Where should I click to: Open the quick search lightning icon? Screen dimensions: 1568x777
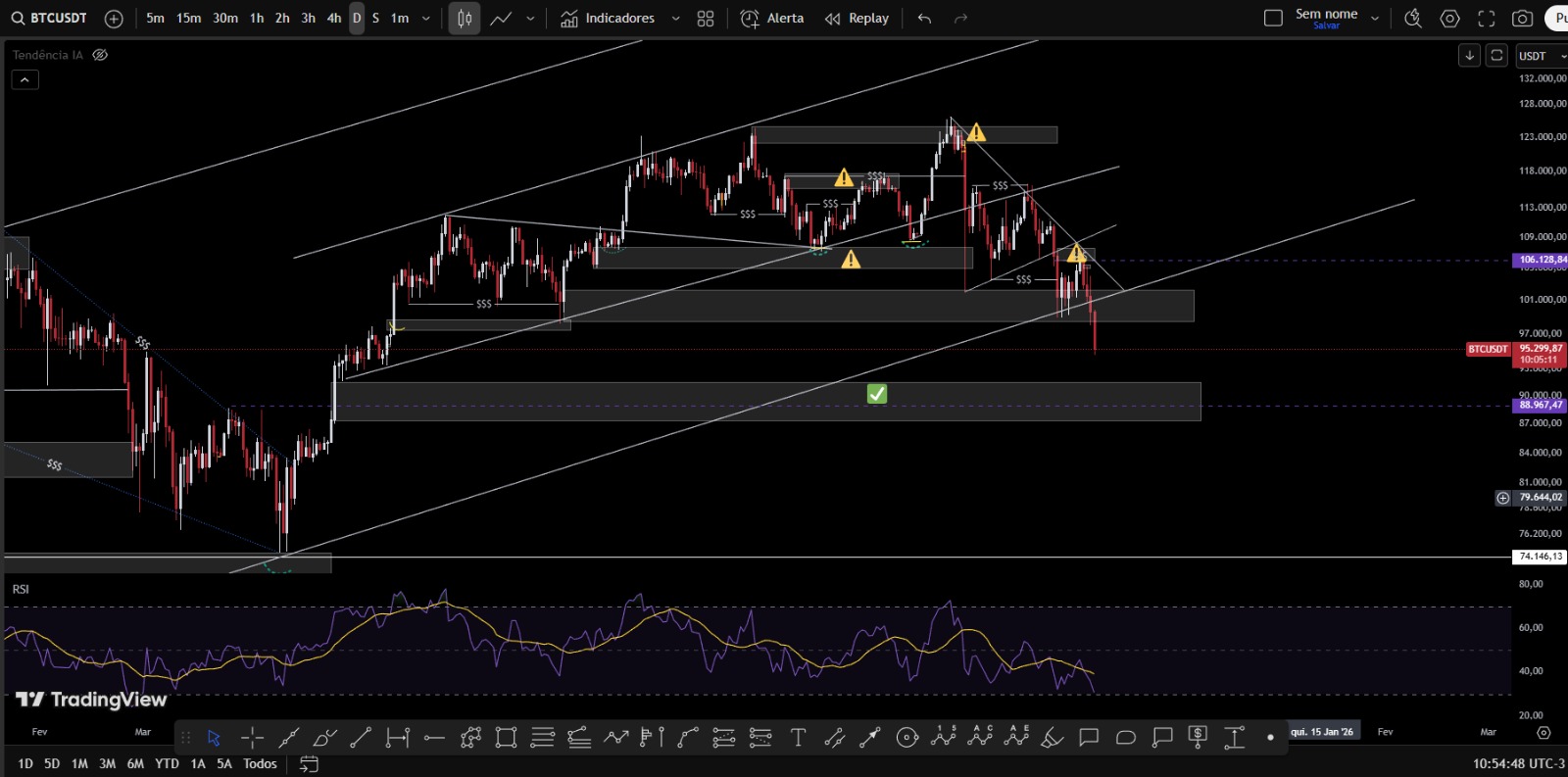[x=1412, y=19]
